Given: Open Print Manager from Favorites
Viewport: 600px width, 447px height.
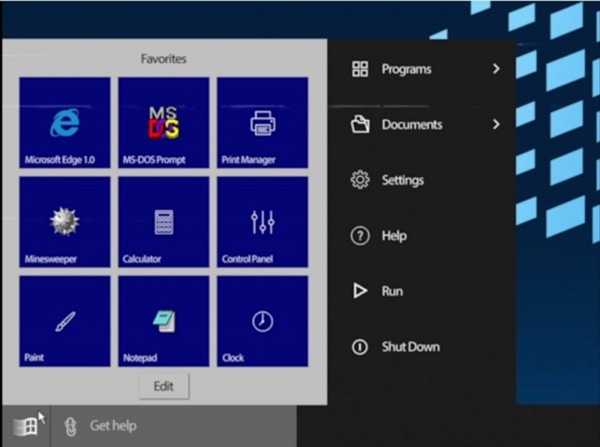Looking at the screenshot, I should pyautogui.click(x=262, y=123).
